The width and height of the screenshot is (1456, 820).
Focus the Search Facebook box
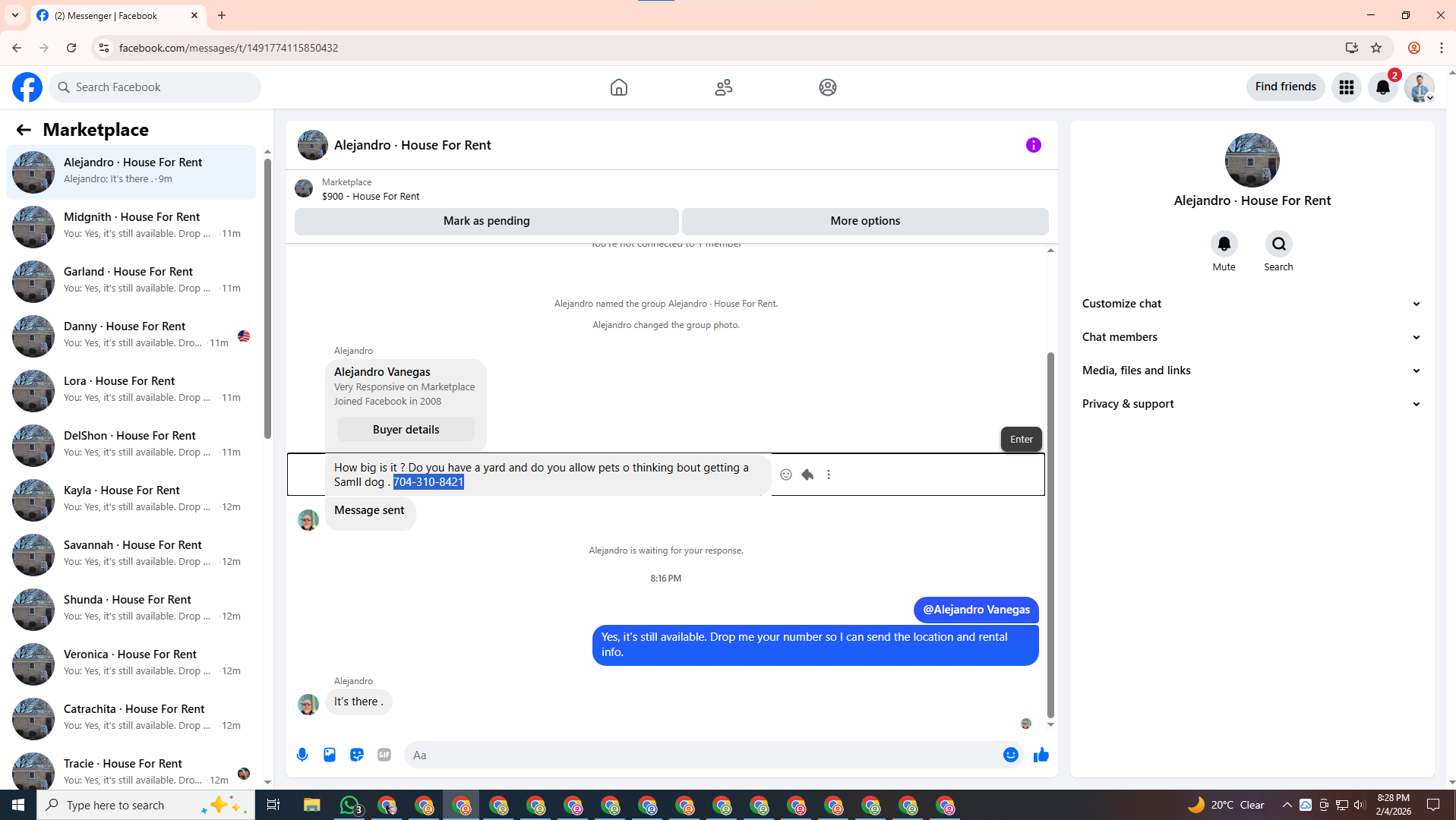[x=155, y=87]
